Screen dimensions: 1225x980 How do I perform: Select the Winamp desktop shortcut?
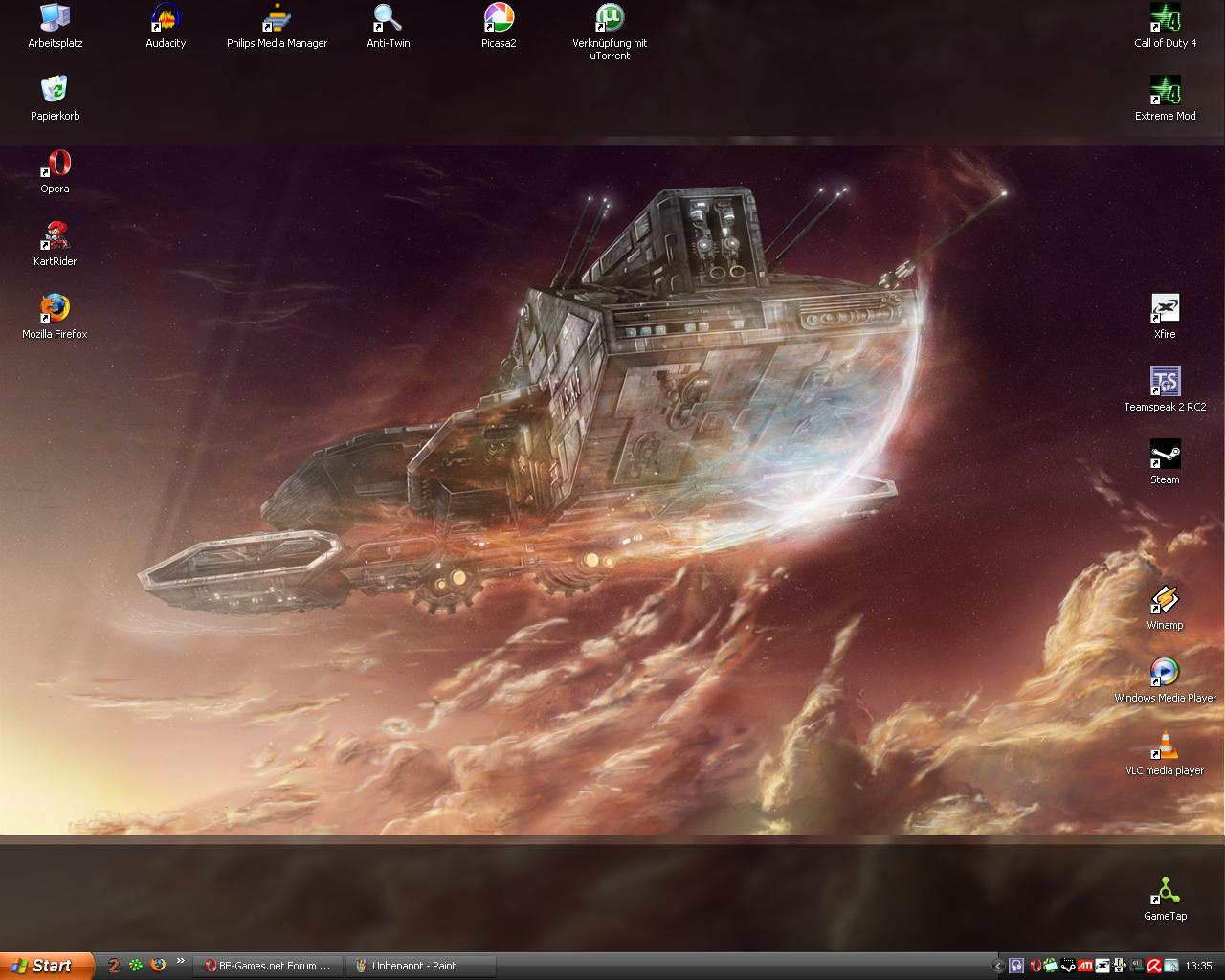click(1165, 608)
